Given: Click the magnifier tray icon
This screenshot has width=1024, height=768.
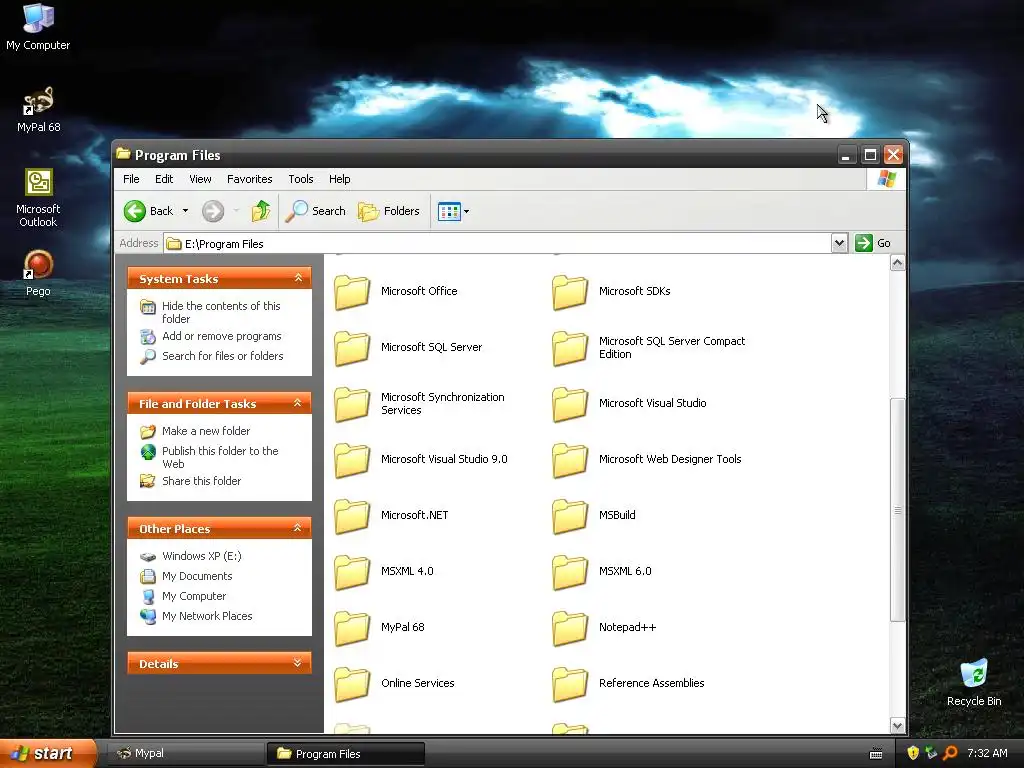Looking at the screenshot, I should coord(950,753).
